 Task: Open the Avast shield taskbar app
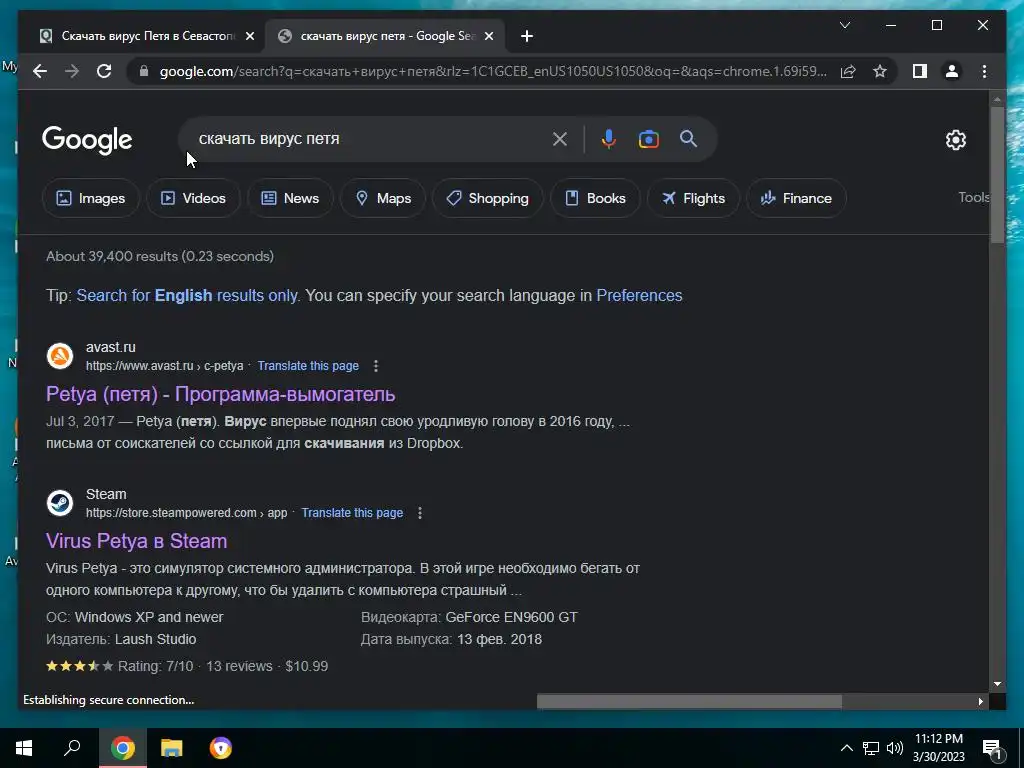(x=221, y=748)
